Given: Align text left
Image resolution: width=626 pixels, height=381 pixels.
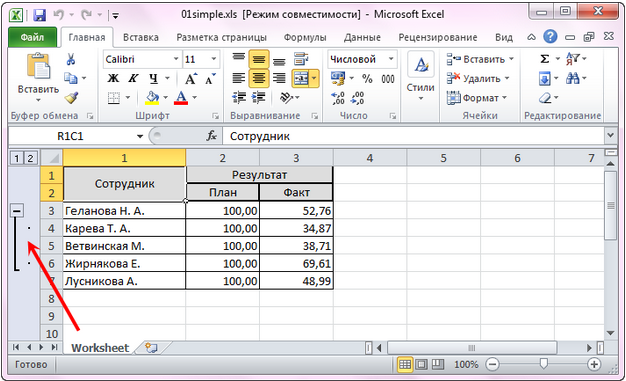Looking at the screenshot, I should point(239,78).
